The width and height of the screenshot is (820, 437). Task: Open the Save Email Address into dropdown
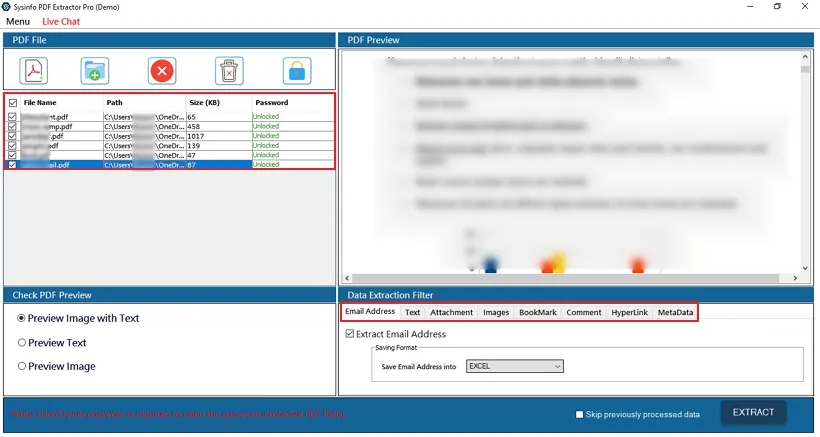(x=515, y=366)
